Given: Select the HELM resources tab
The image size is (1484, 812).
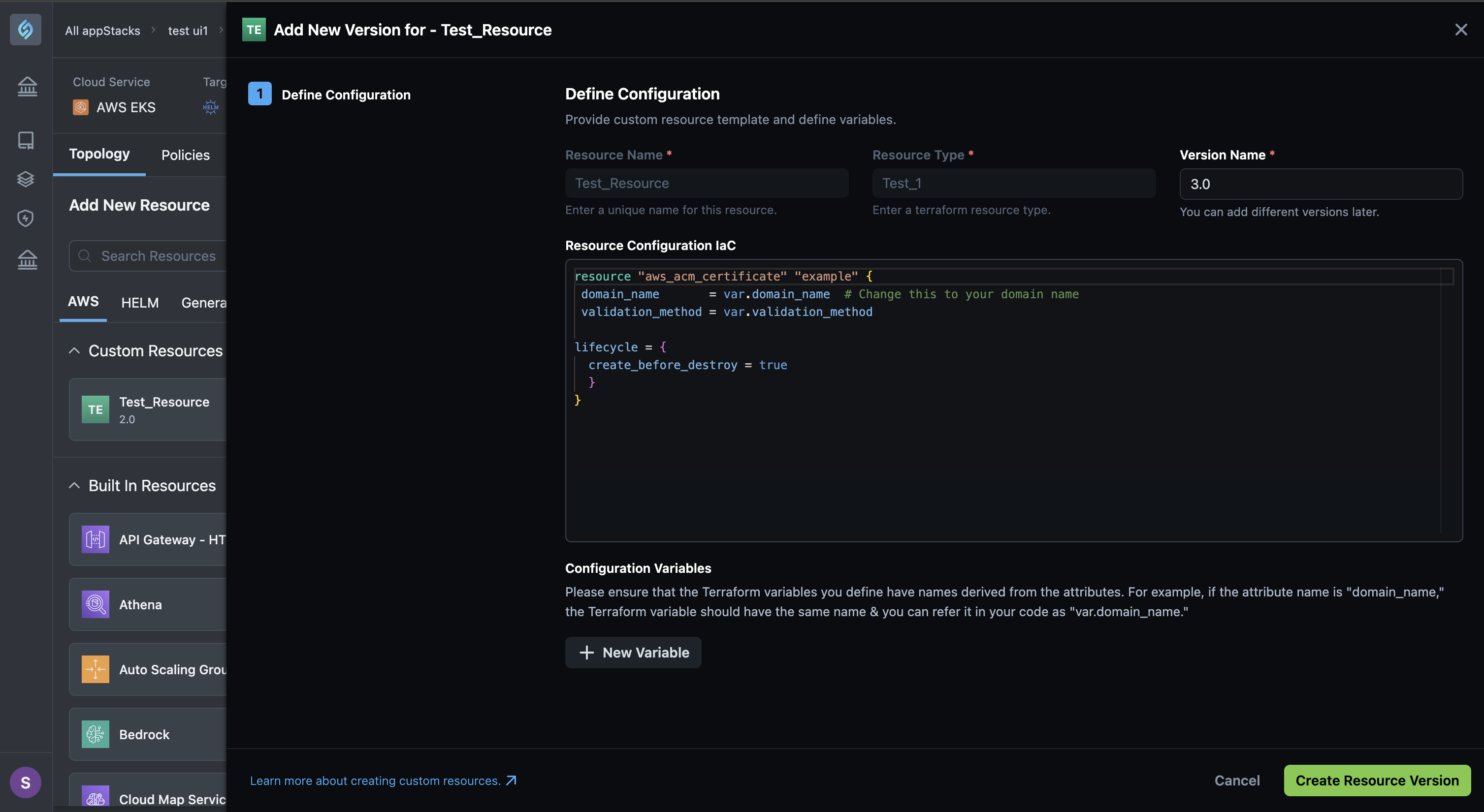Looking at the screenshot, I should [x=139, y=303].
